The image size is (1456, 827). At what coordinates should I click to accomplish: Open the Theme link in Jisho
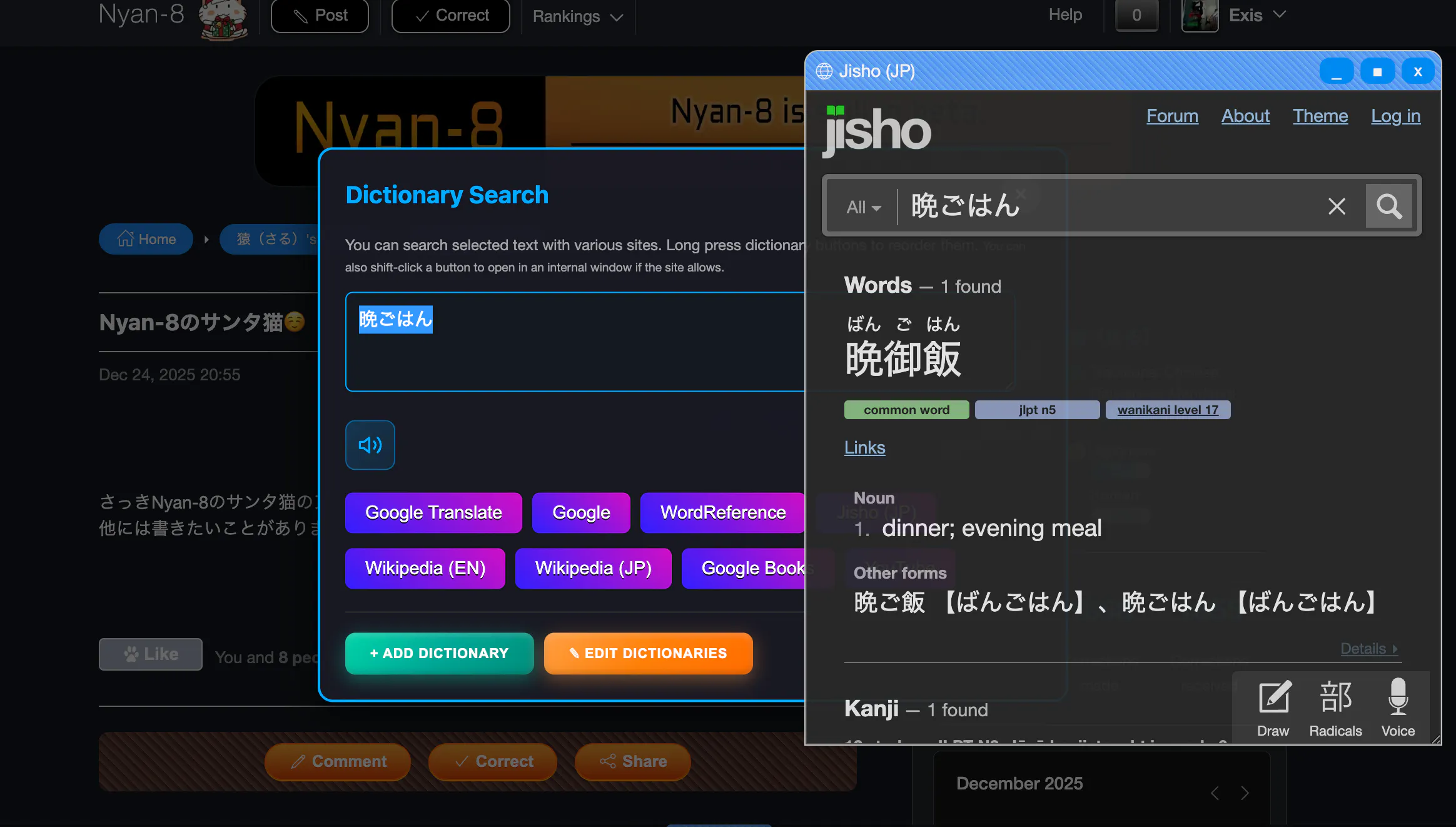pyautogui.click(x=1320, y=116)
